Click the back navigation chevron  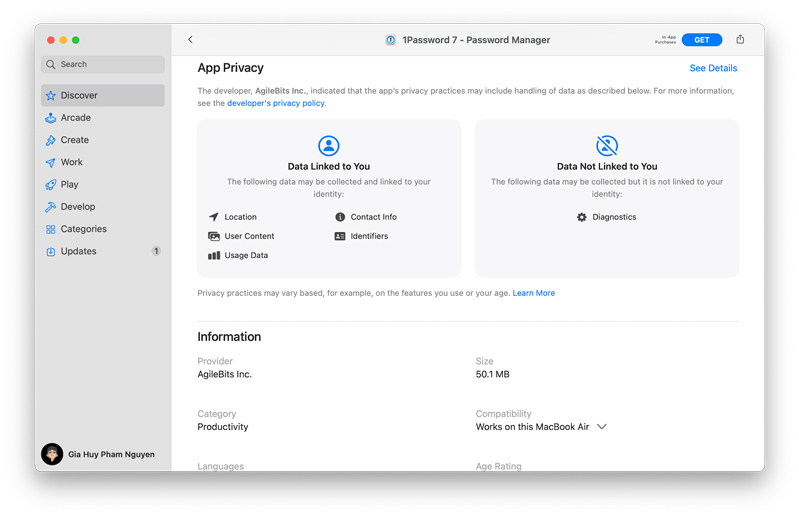190,40
